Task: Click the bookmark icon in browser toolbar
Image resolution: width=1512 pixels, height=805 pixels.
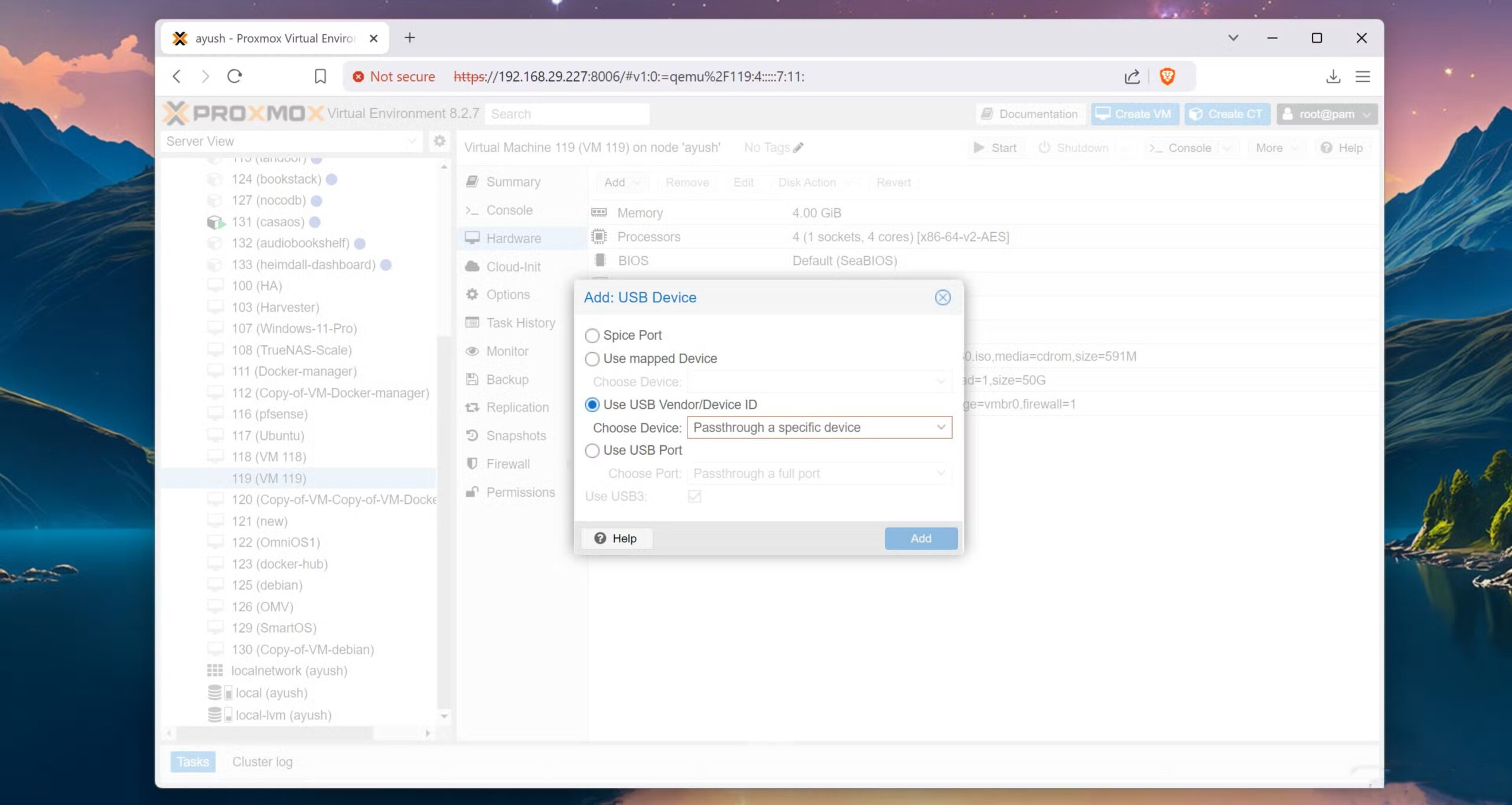Action: pos(320,76)
